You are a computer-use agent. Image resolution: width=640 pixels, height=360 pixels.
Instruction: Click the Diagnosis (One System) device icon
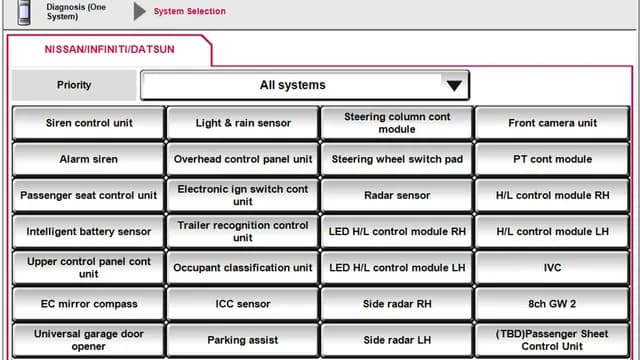[x=24, y=12]
